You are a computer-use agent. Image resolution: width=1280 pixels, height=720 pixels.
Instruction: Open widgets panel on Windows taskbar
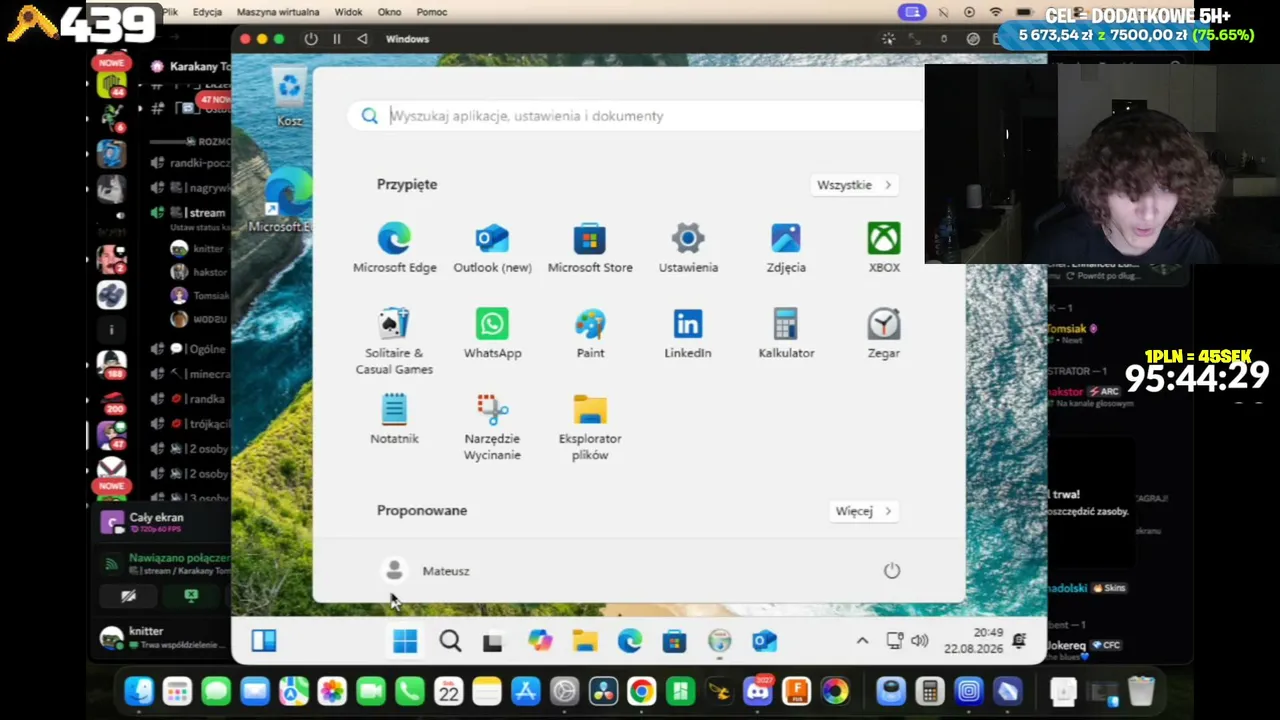tap(264, 641)
